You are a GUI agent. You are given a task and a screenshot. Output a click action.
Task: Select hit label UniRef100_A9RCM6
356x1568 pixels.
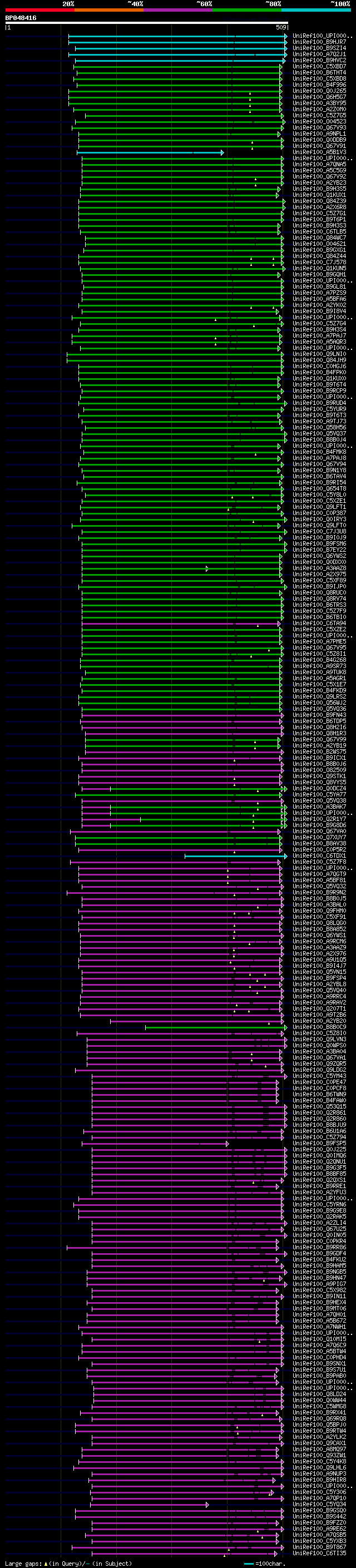point(319,942)
